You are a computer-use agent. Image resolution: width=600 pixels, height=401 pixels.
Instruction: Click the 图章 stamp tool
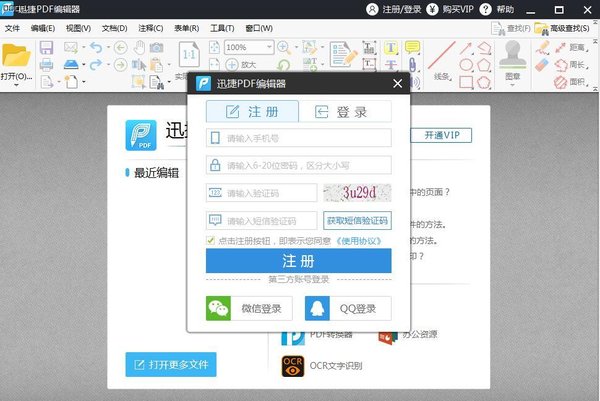pyautogui.click(x=512, y=59)
